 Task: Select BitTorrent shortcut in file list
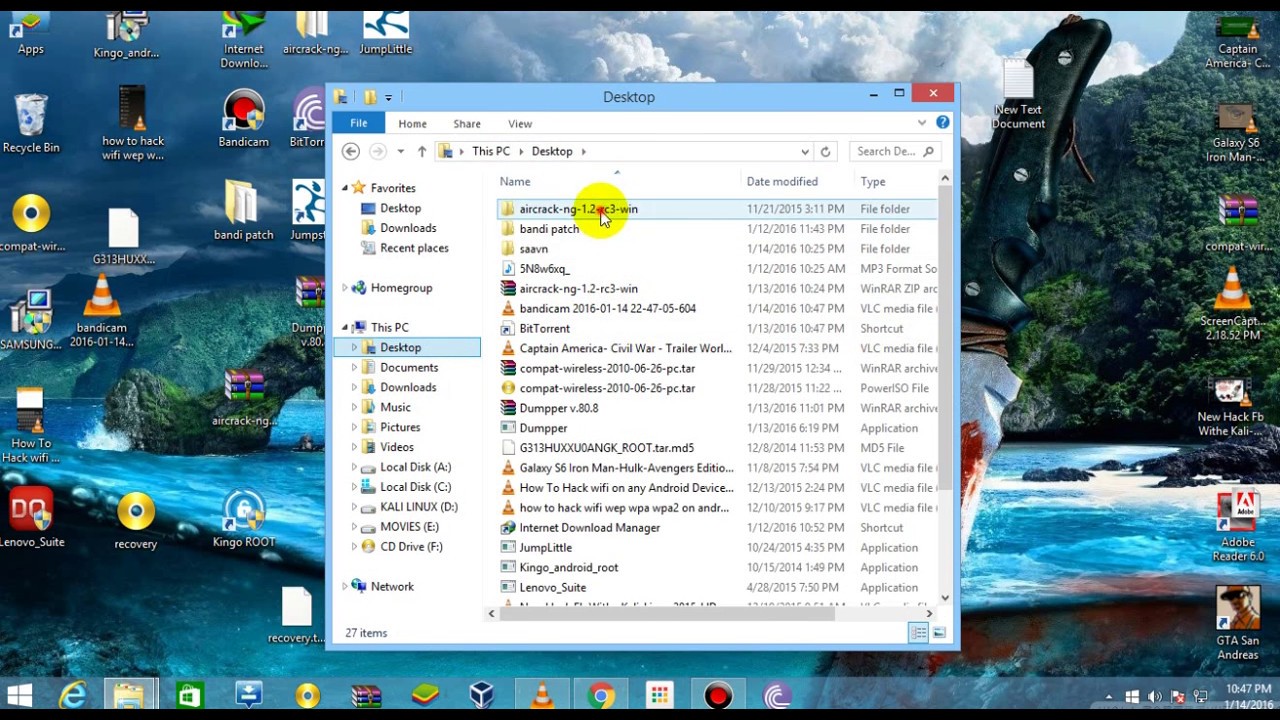coord(717,329)
